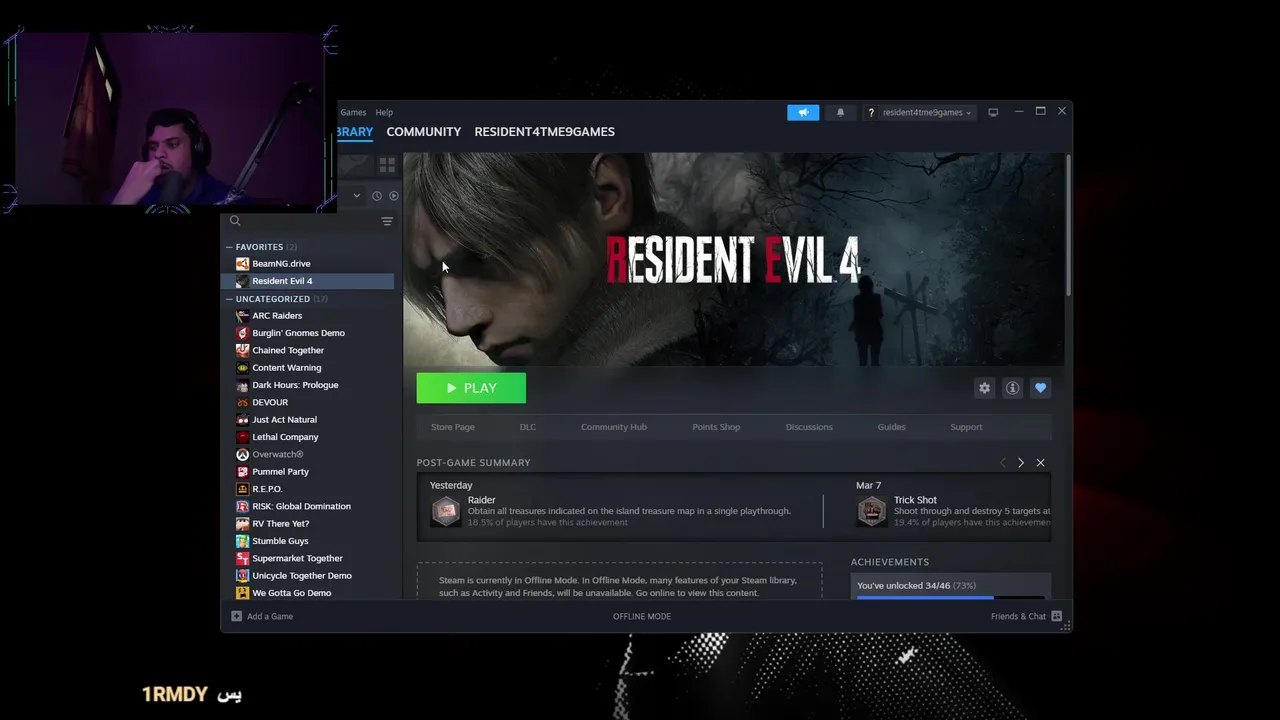Collapse the UNCATEGORIZED category

click(229, 299)
